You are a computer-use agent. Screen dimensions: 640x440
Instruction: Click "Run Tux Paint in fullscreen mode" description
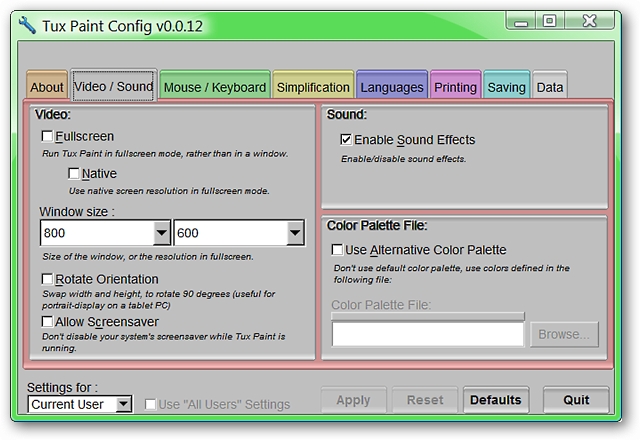click(x=165, y=153)
